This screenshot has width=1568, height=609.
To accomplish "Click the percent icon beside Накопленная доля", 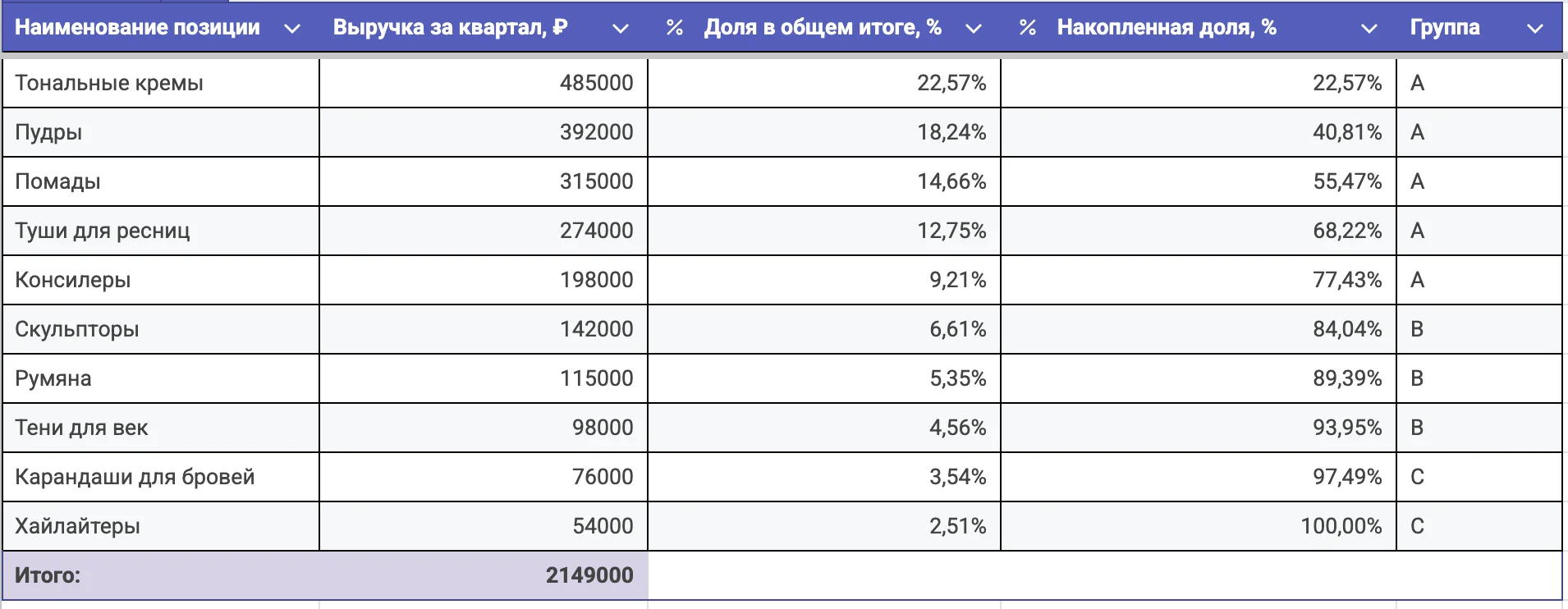I will pos(1027,28).
